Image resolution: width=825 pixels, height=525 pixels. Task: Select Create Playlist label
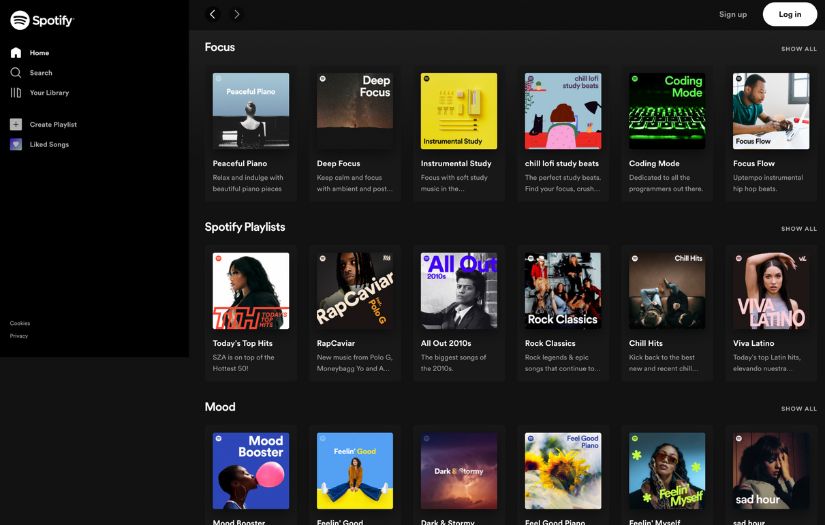point(53,125)
